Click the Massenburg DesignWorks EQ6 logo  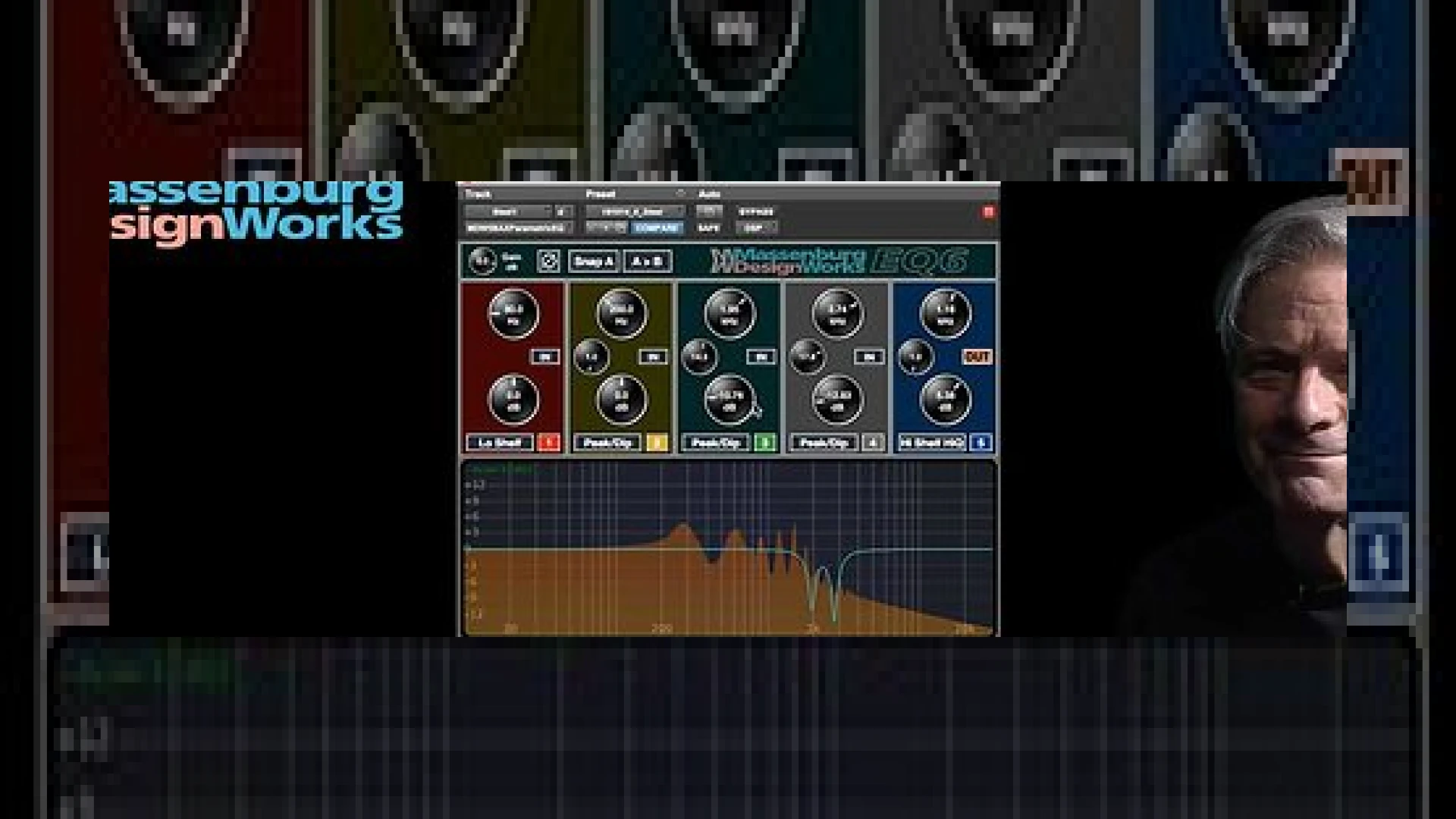tap(840, 262)
